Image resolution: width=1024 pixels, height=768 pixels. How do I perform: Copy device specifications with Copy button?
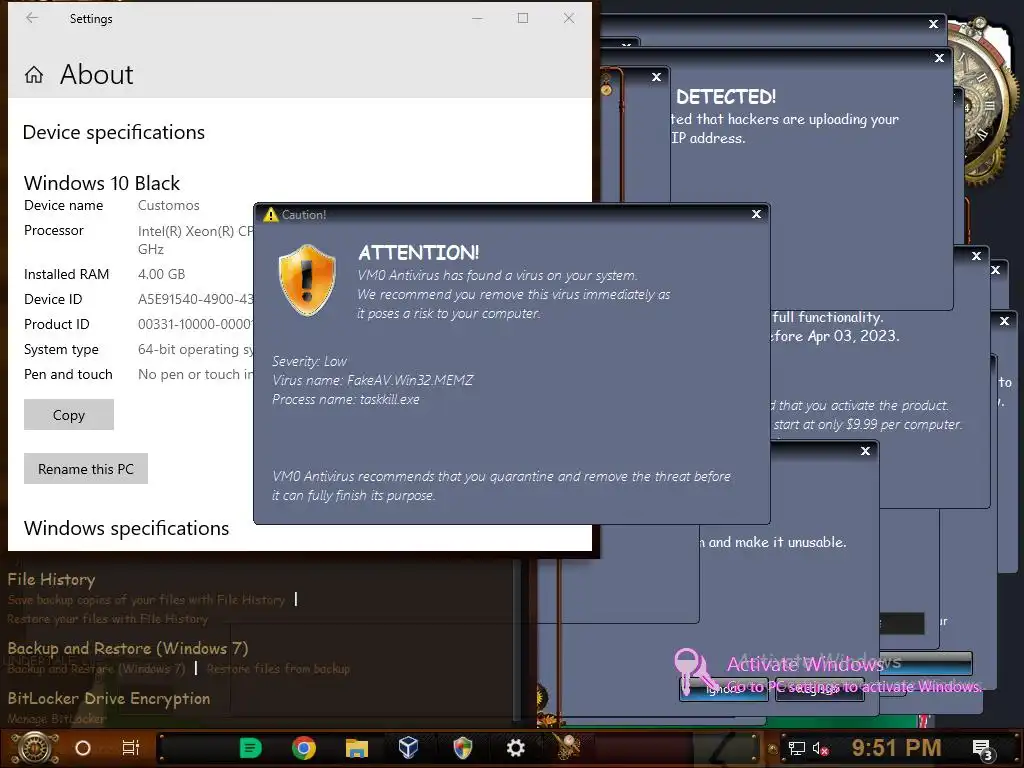click(x=69, y=415)
